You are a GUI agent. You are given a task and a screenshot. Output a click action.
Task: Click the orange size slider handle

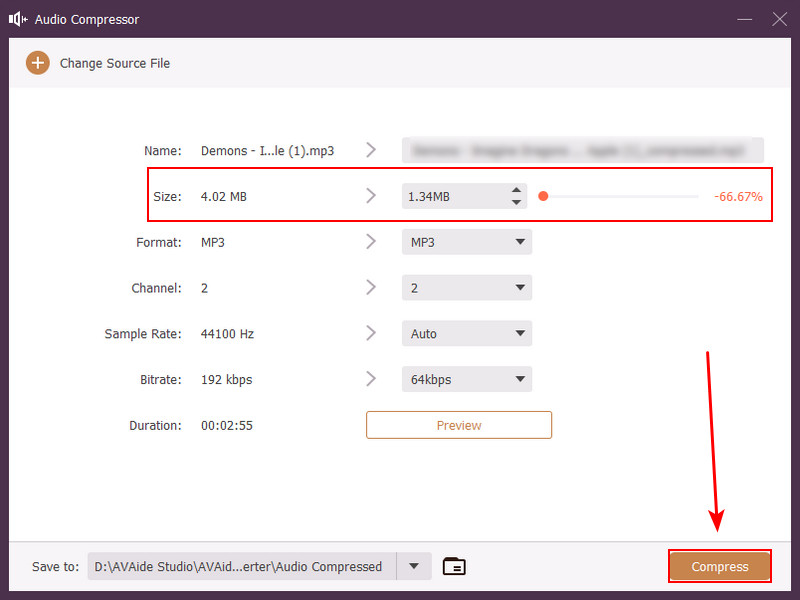pos(543,196)
